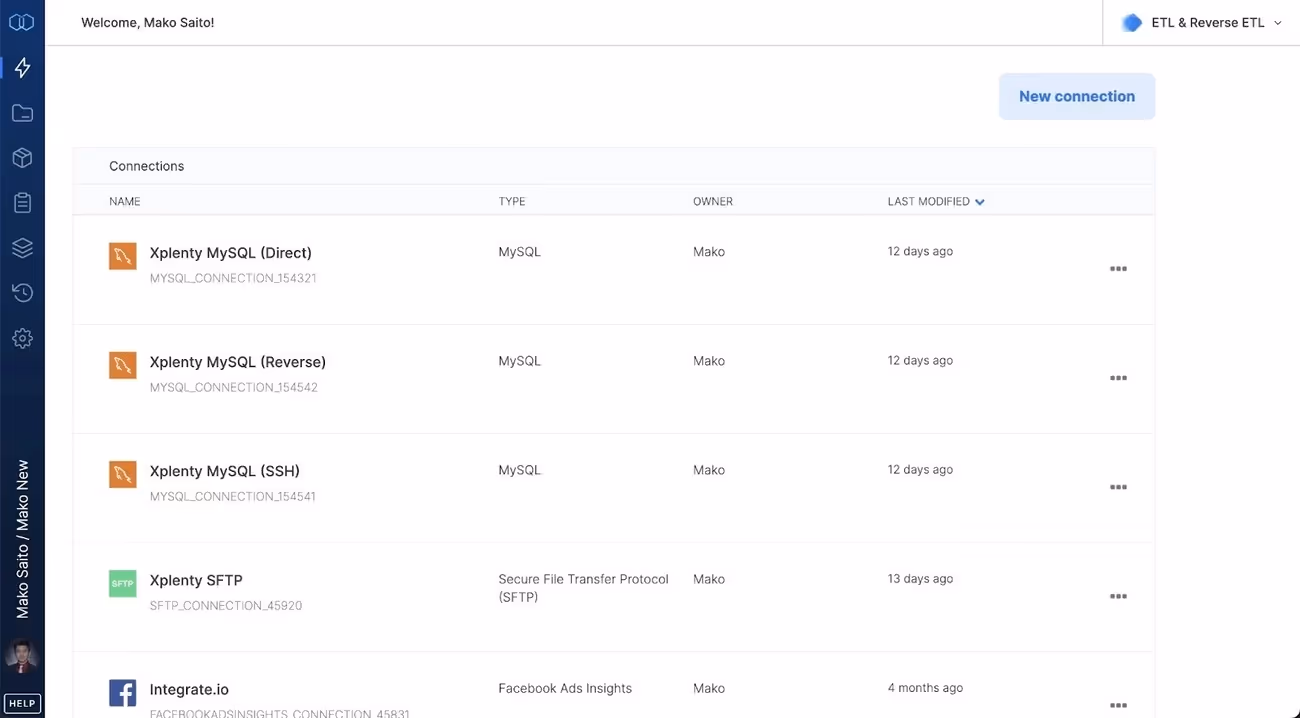The width and height of the screenshot is (1300, 718).
Task: Open the Connections lightning bolt sidebar icon
Action: pyautogui.click(x=22, y=67)
